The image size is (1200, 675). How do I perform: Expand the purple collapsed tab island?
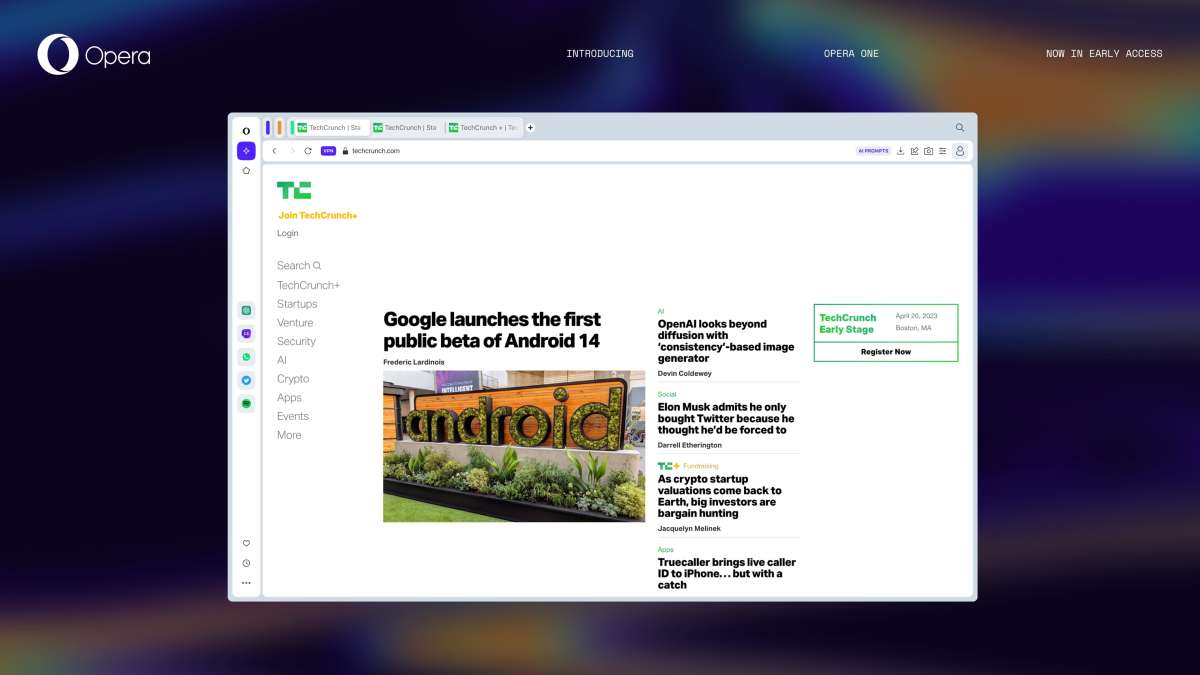(267, 127)
